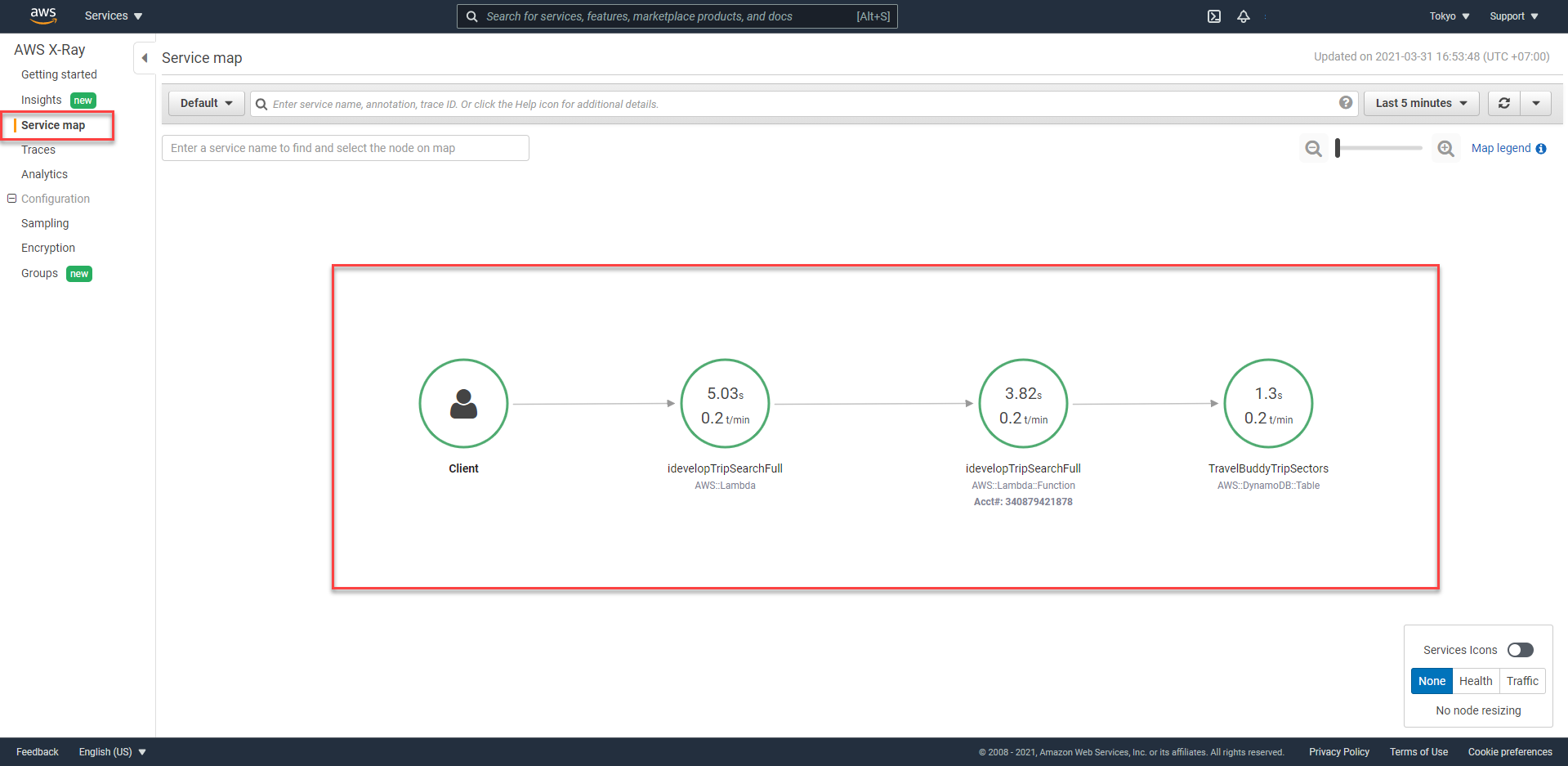
Task: Open the refresh options dropdown arrow
Action: click(x=1536, y=103)
